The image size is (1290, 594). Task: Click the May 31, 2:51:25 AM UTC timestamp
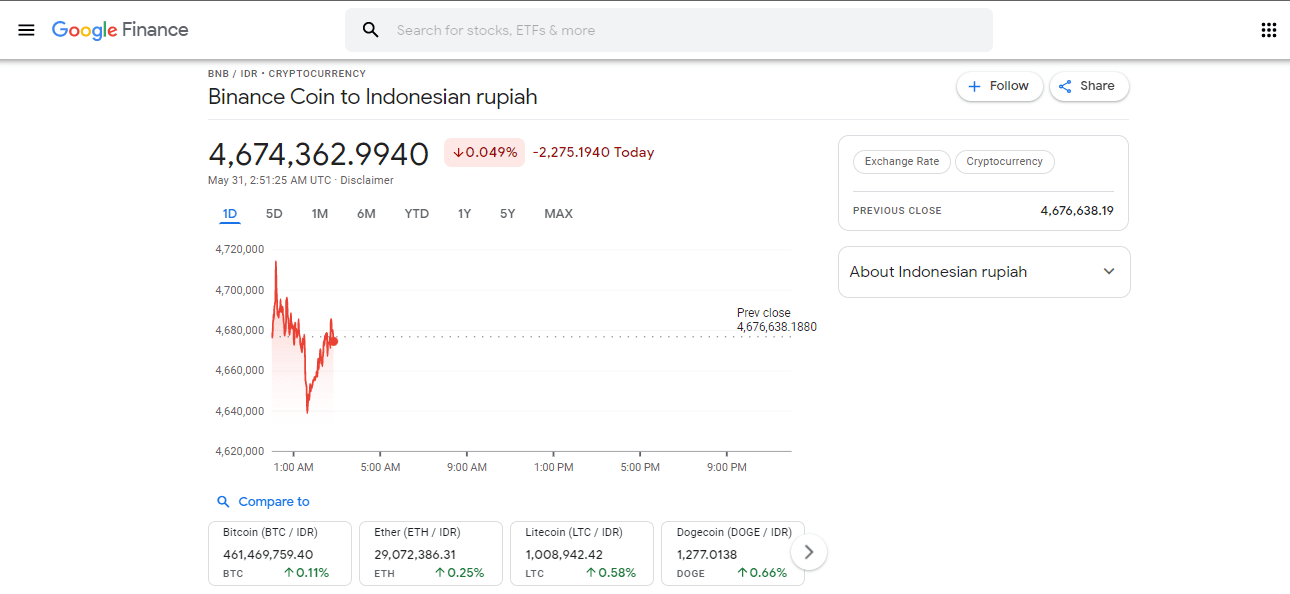pos(270,181)
